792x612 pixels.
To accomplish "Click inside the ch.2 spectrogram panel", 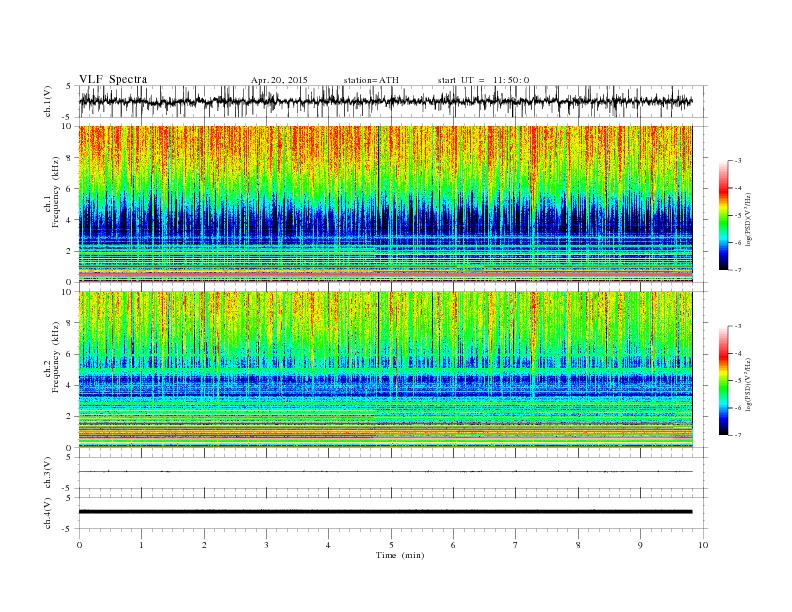I will click(385, 369).
